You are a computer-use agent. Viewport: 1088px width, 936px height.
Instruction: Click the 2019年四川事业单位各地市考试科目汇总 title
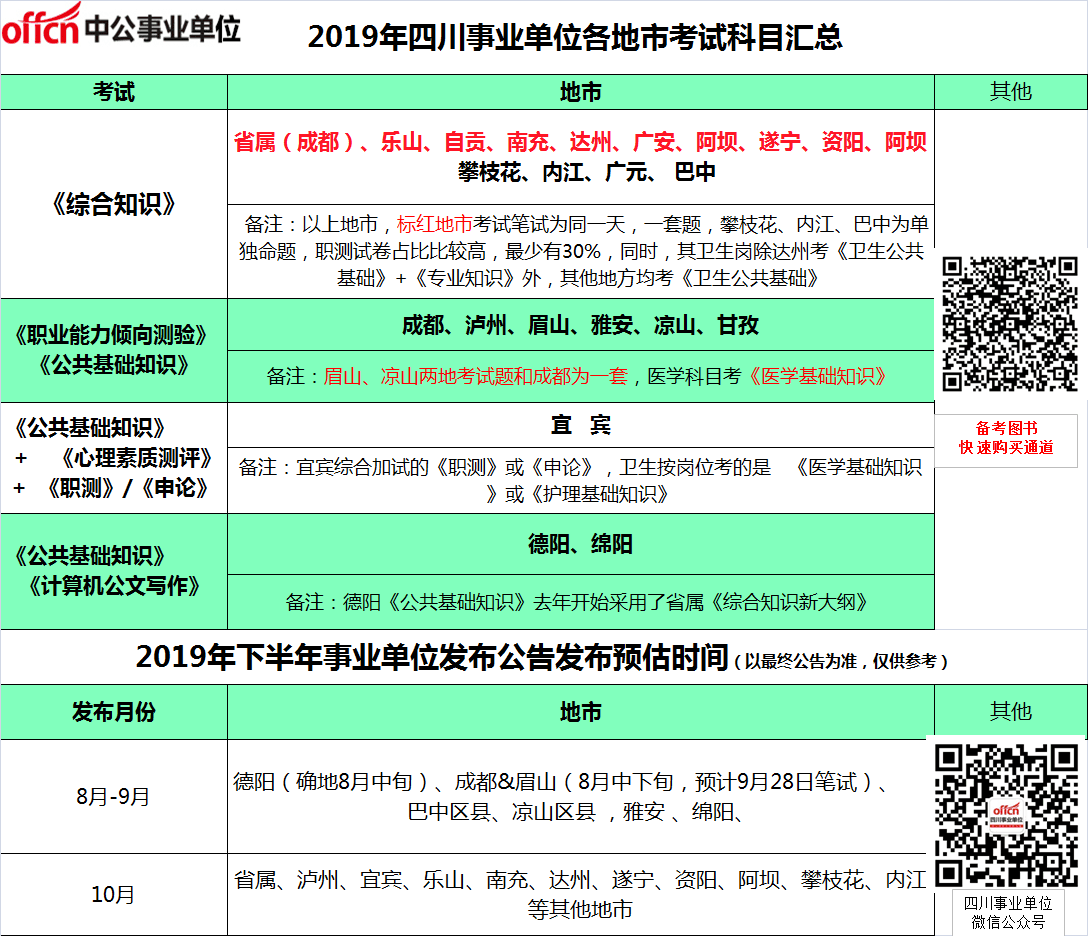575,37
